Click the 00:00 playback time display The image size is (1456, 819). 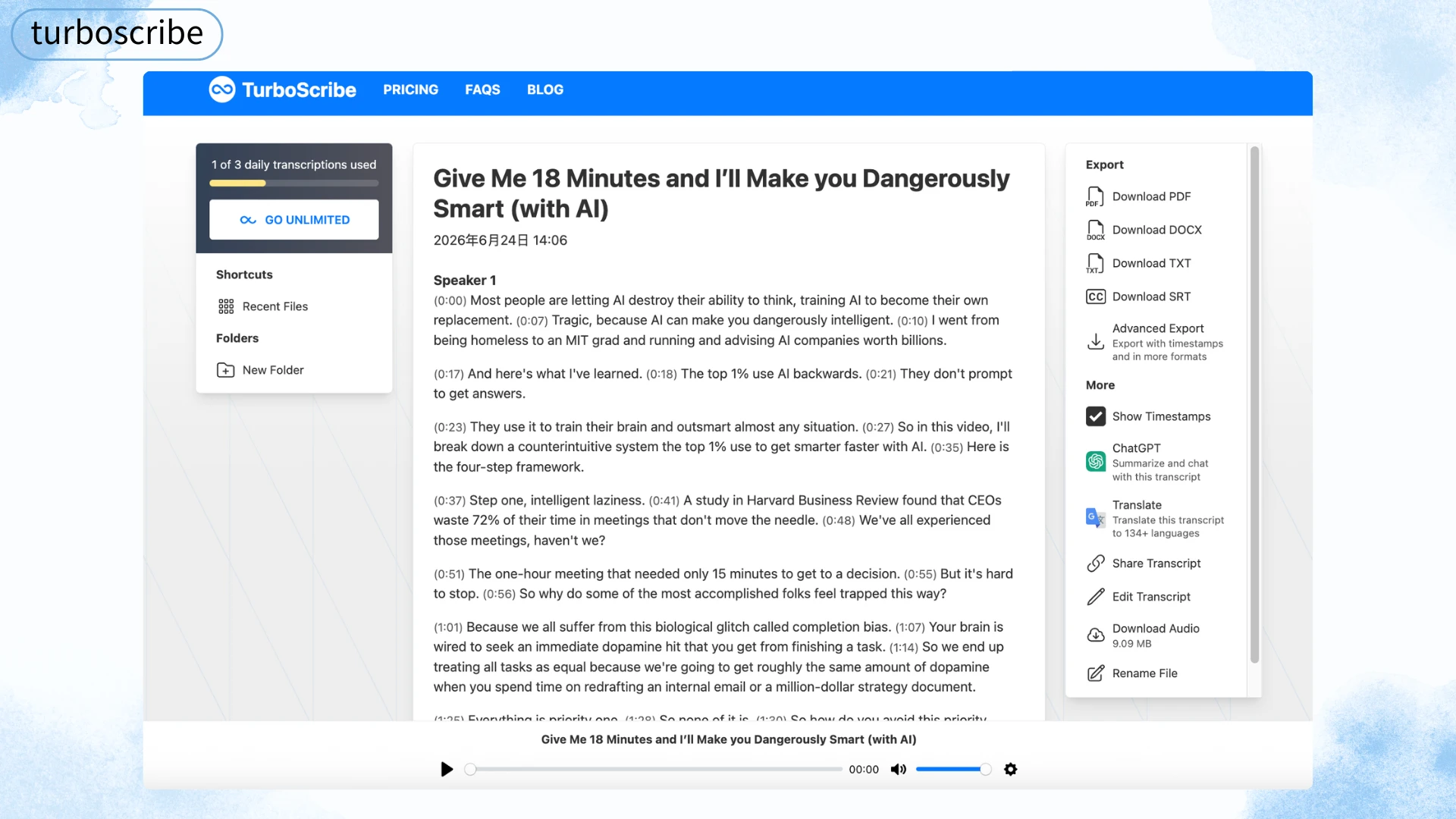pos(864,769)
